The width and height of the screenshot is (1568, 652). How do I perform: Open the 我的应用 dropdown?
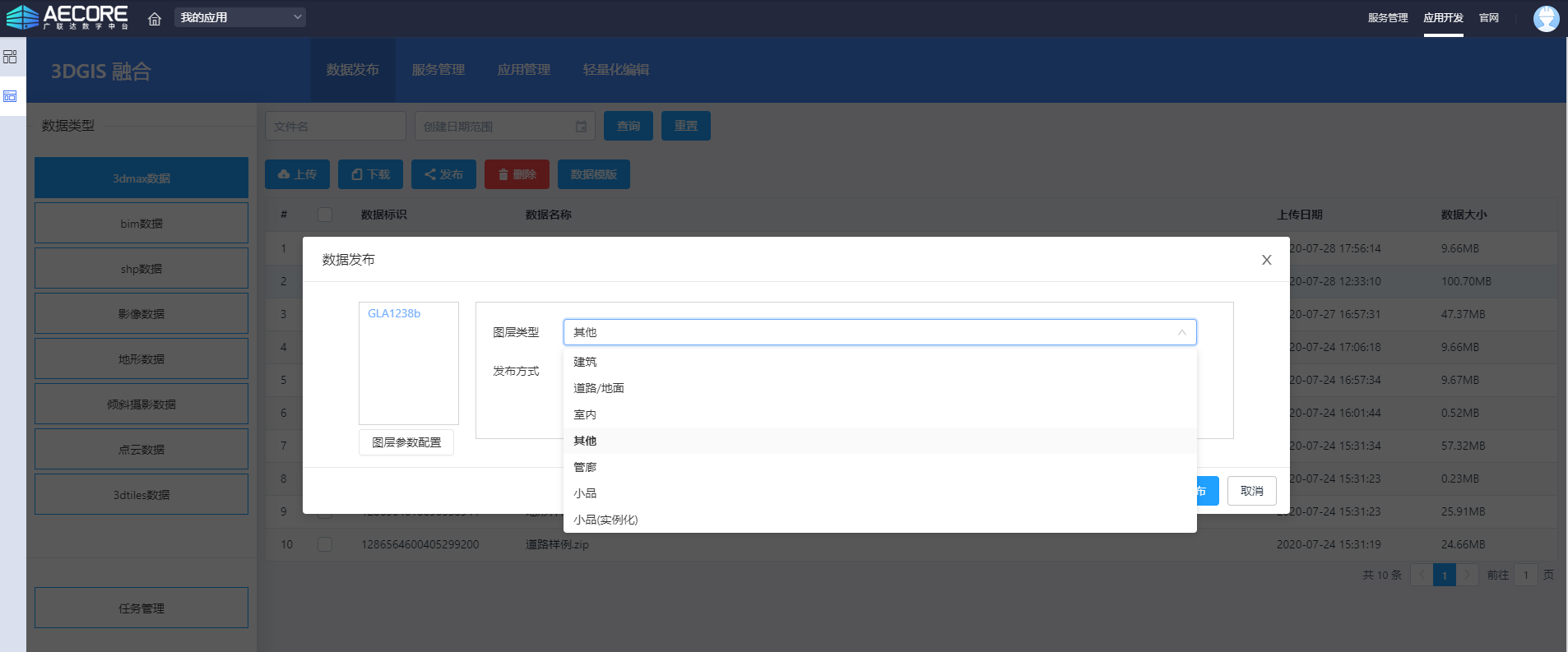(x=239, y=17)
